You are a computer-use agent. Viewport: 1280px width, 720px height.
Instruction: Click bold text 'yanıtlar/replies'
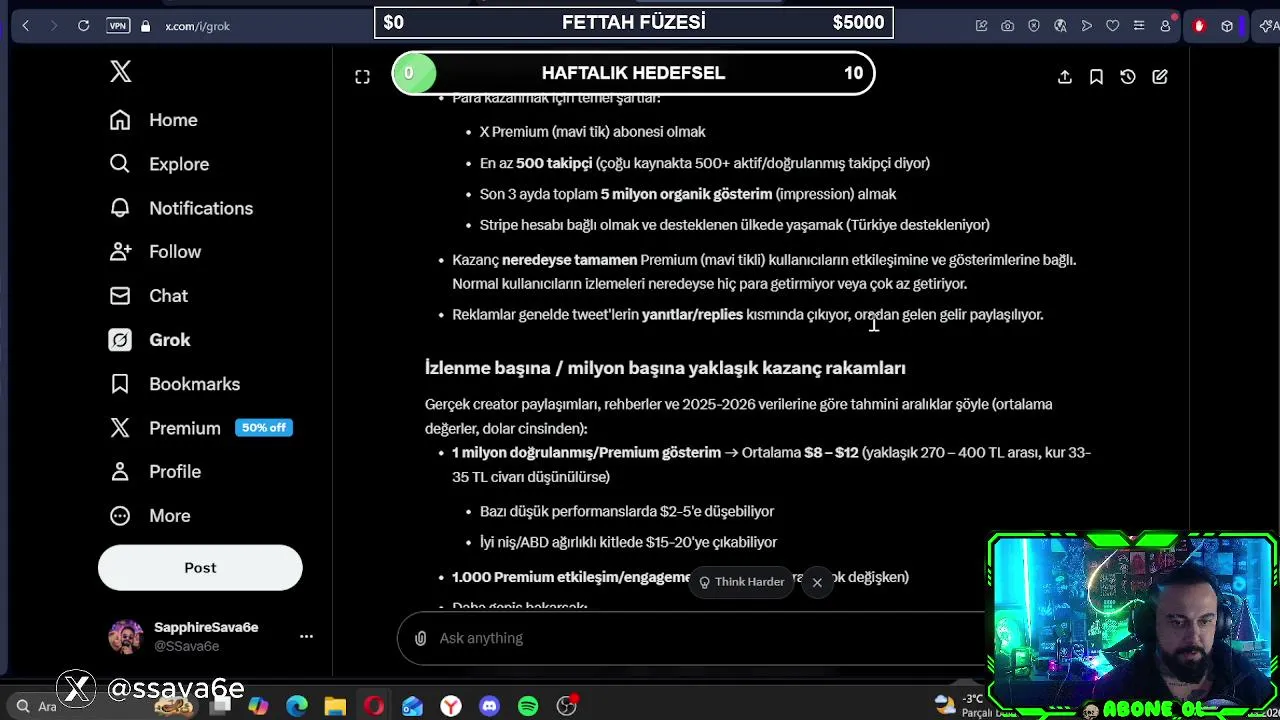point(692,314)
